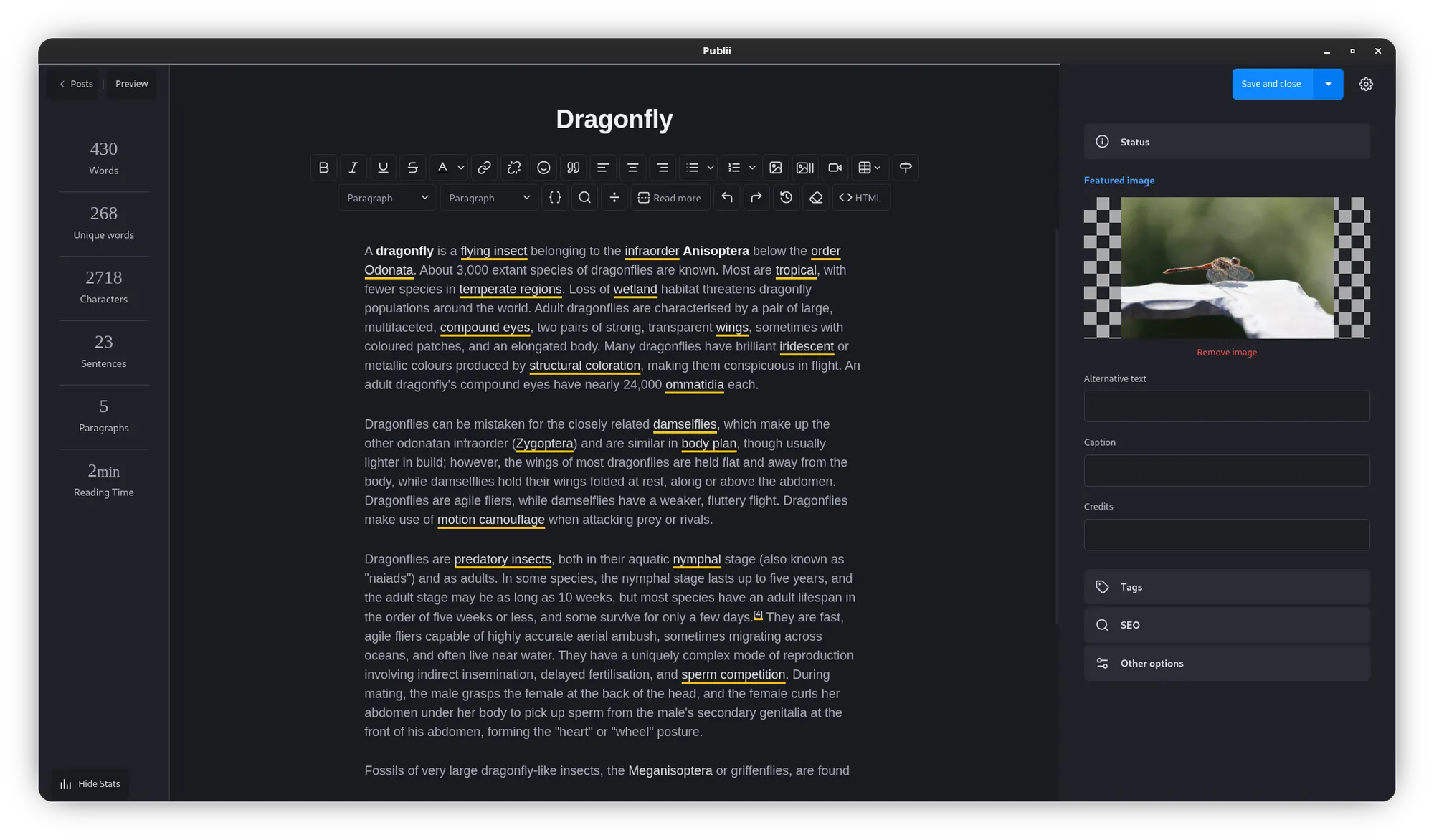Clear formatting with eraser icon

(816, 198)
